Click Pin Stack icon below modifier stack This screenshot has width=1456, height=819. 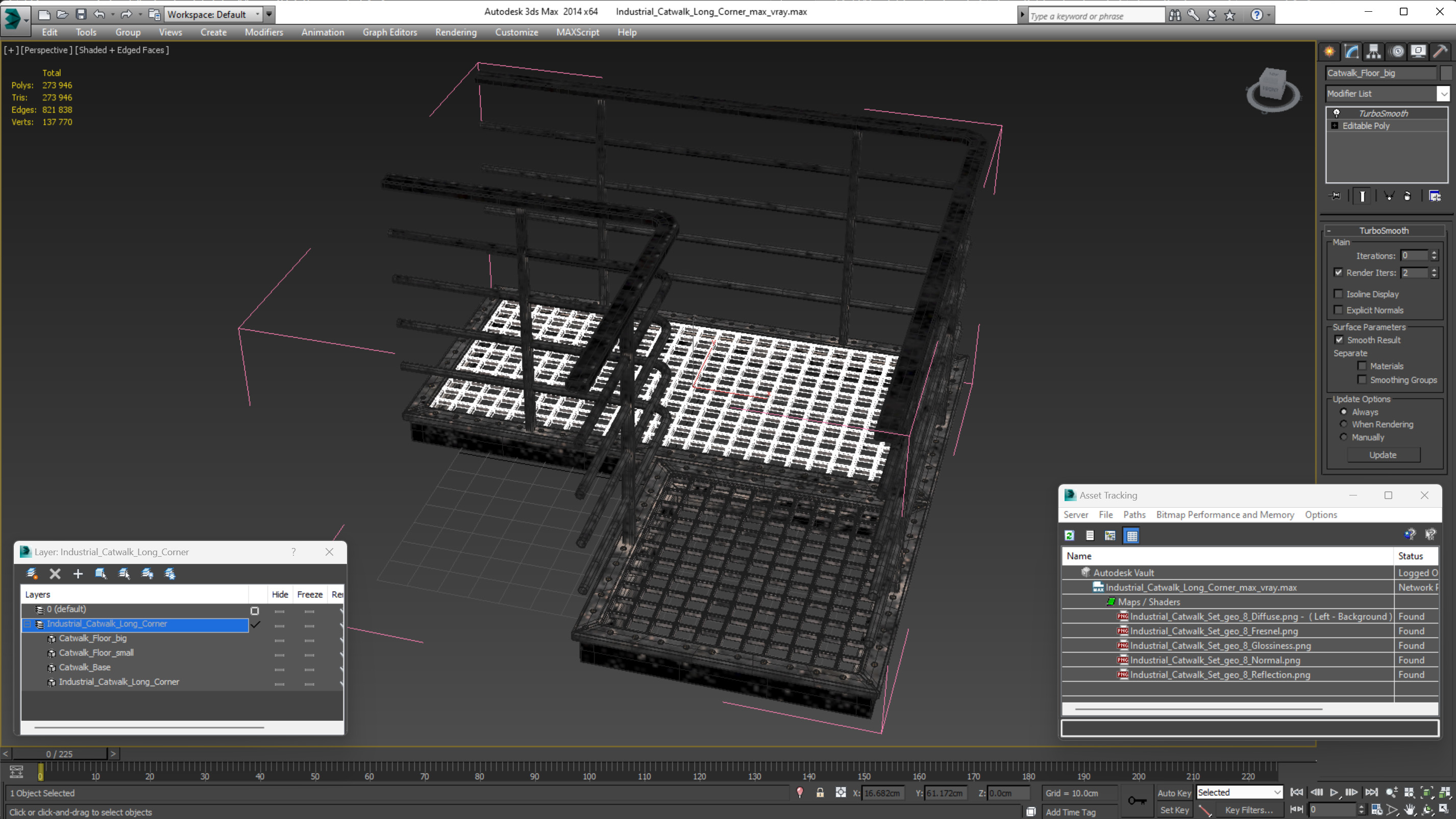(1336, 196)
